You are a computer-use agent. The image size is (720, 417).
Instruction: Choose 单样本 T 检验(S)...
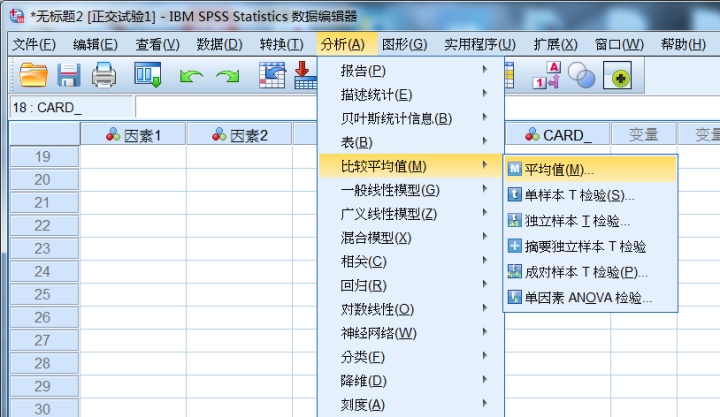(x=591, y=195)
